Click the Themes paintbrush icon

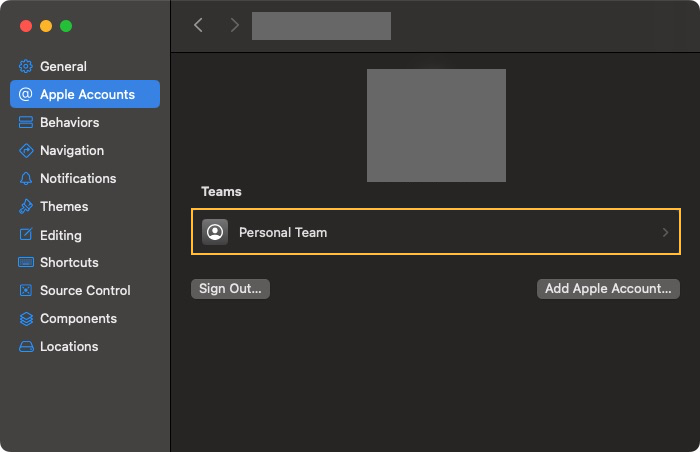[26, 206]
